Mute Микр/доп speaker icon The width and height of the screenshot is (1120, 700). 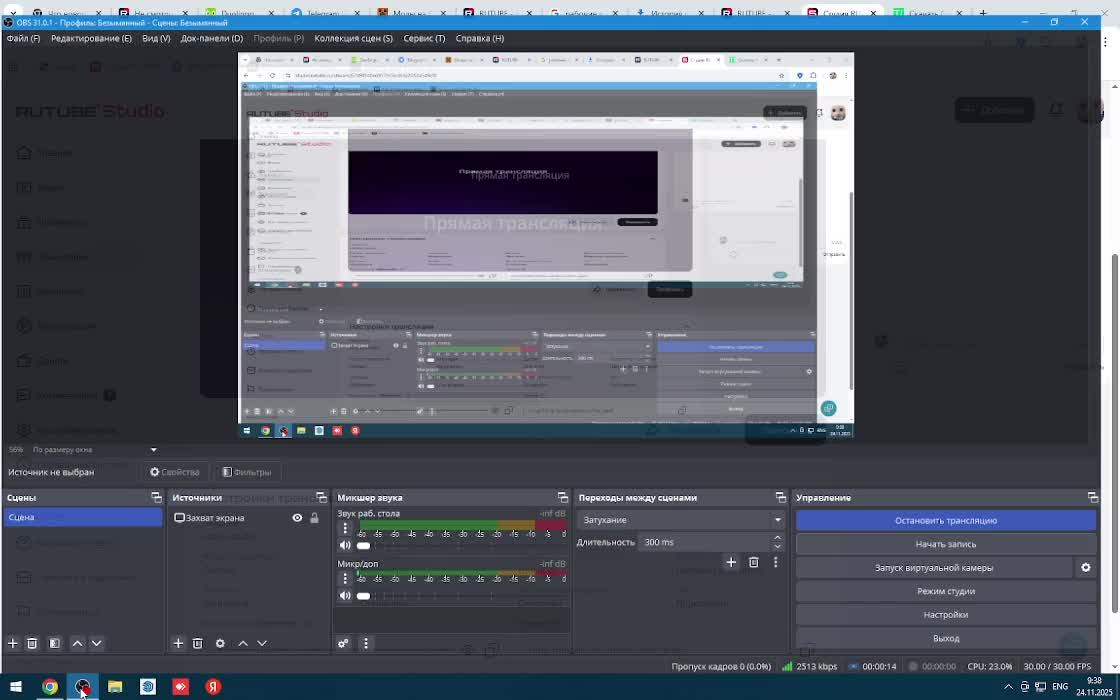click(345, 596)
